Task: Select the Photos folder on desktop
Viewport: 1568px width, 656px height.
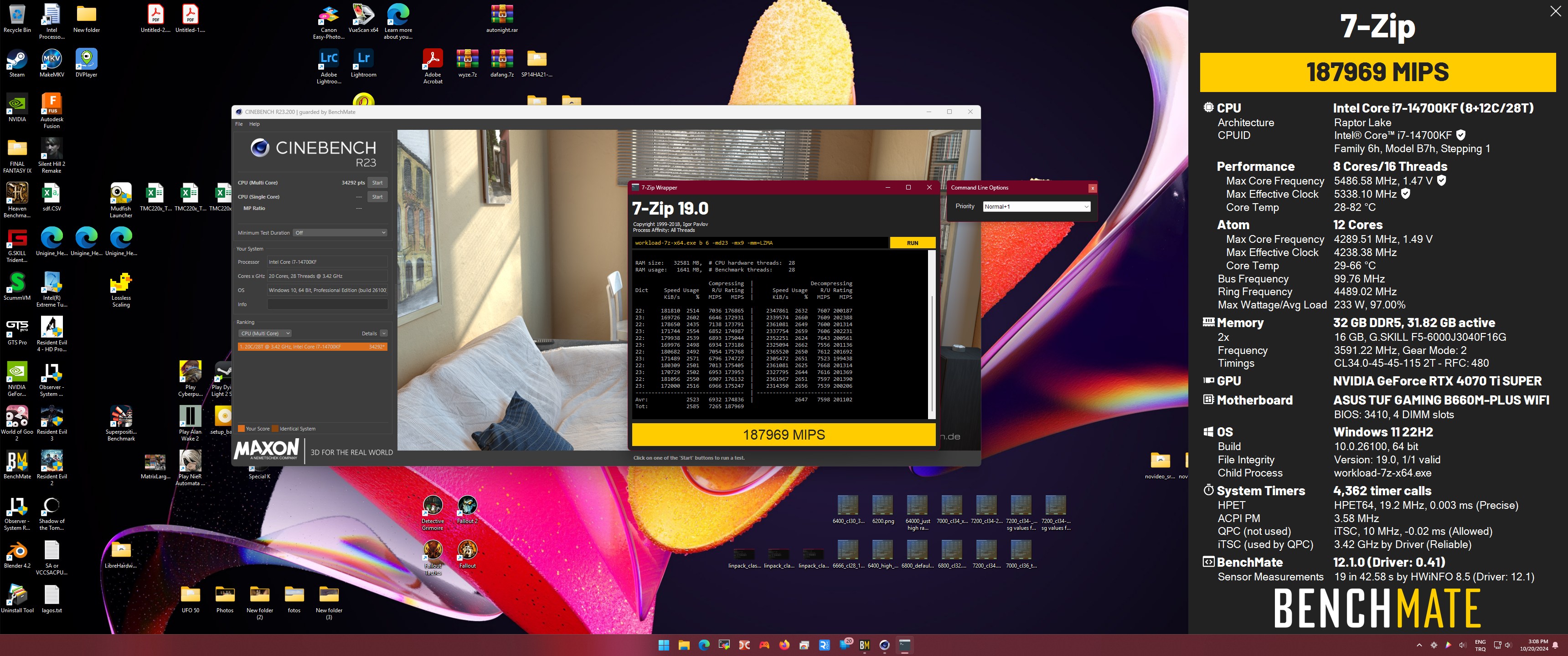Action: click(225, 600)
